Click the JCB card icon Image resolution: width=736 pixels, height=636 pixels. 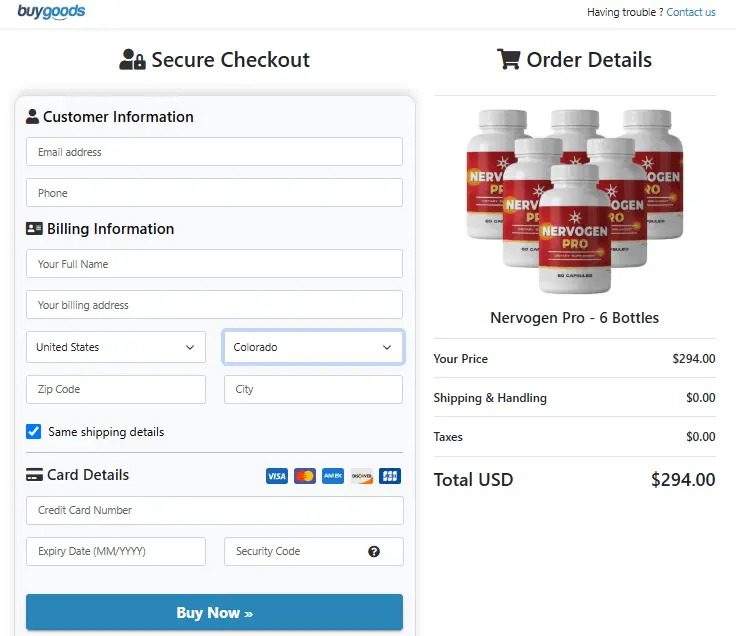[x=390, y=476]
